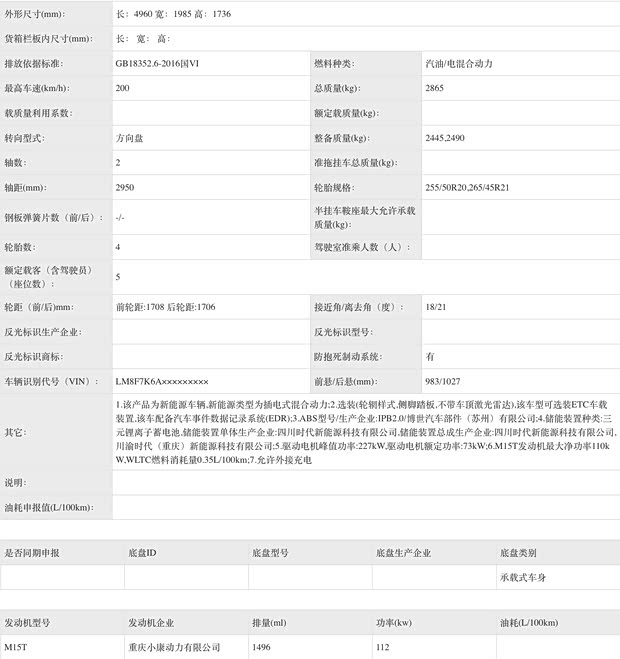Select overhang value 983/1027
Image resolution: width=620 pixels, height=659 pixels.
click(443, 382)
